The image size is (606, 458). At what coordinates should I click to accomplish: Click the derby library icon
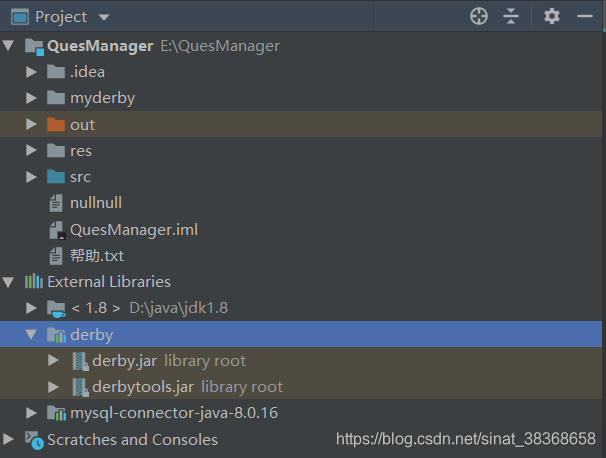pyautogui.click(x=56, y=335)
